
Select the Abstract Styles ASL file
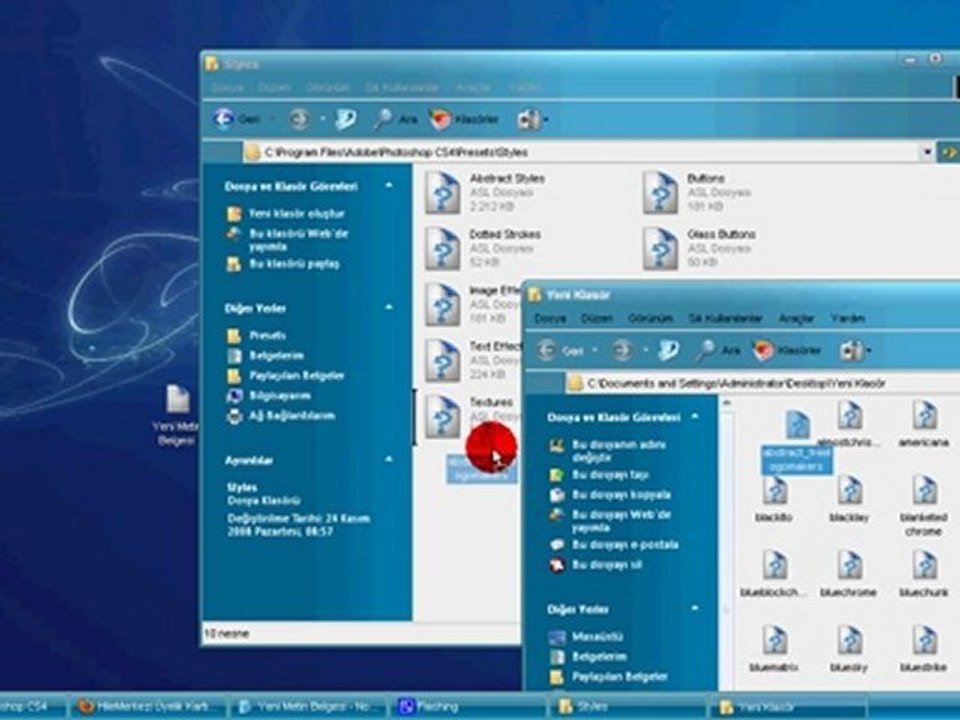485,192
